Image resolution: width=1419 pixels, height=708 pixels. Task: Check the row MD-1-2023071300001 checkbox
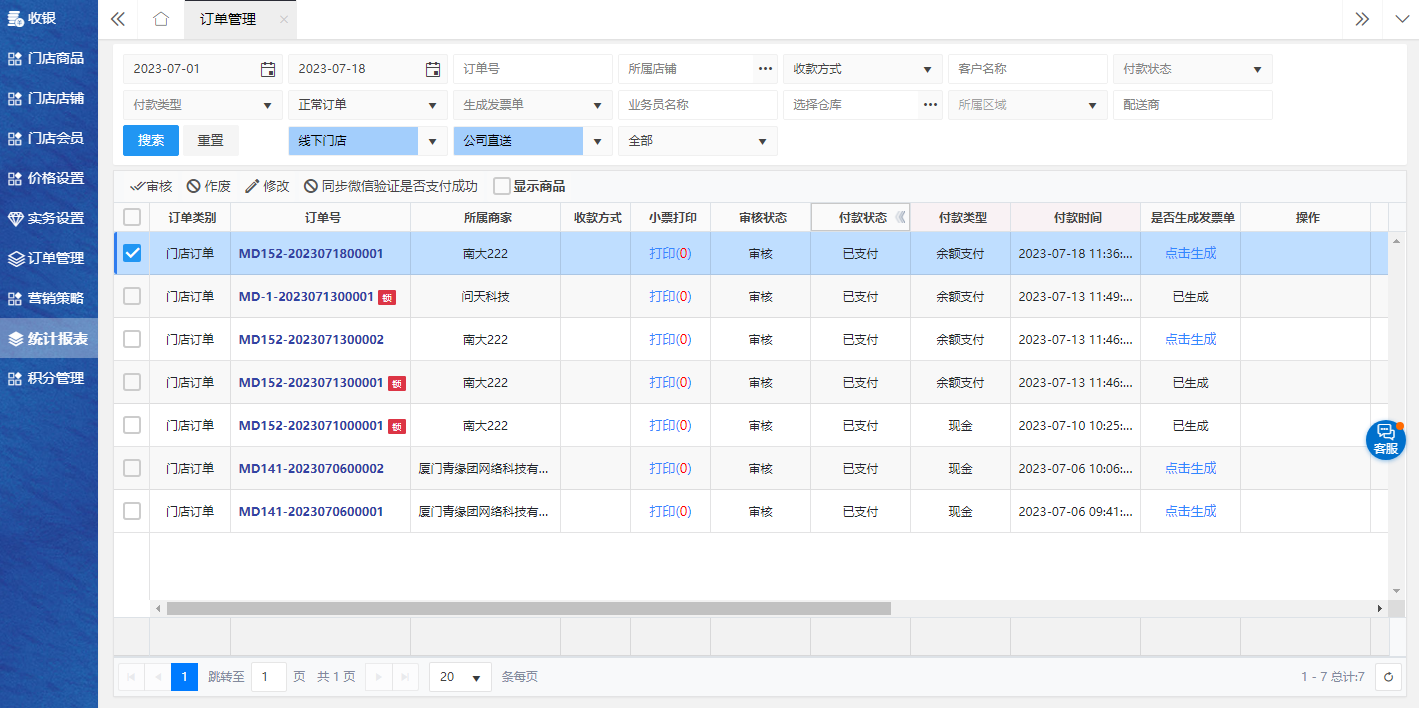[132, 296]
